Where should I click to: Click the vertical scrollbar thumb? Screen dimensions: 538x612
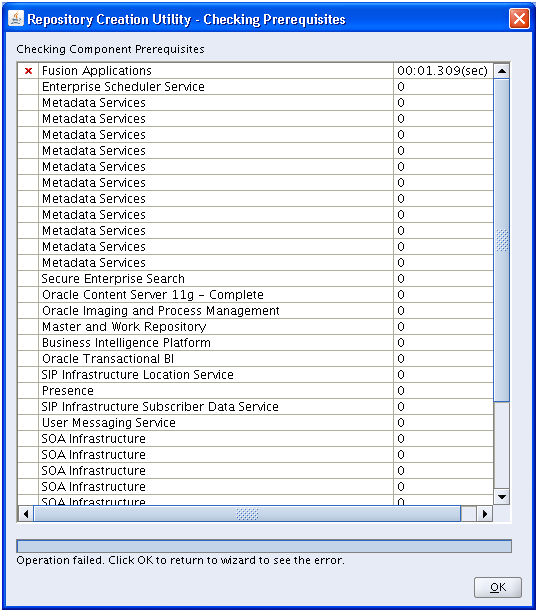[x=502, y=240]
